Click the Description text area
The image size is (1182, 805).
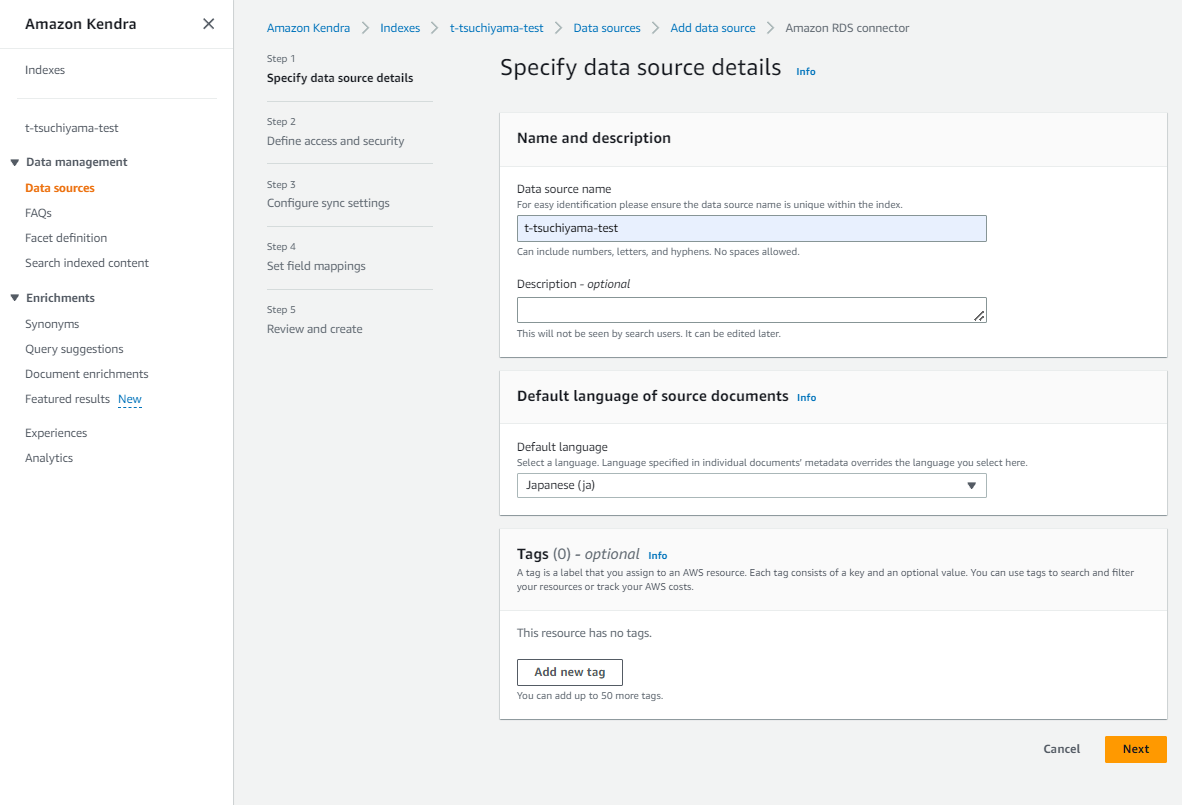click(x=751, y=310)
